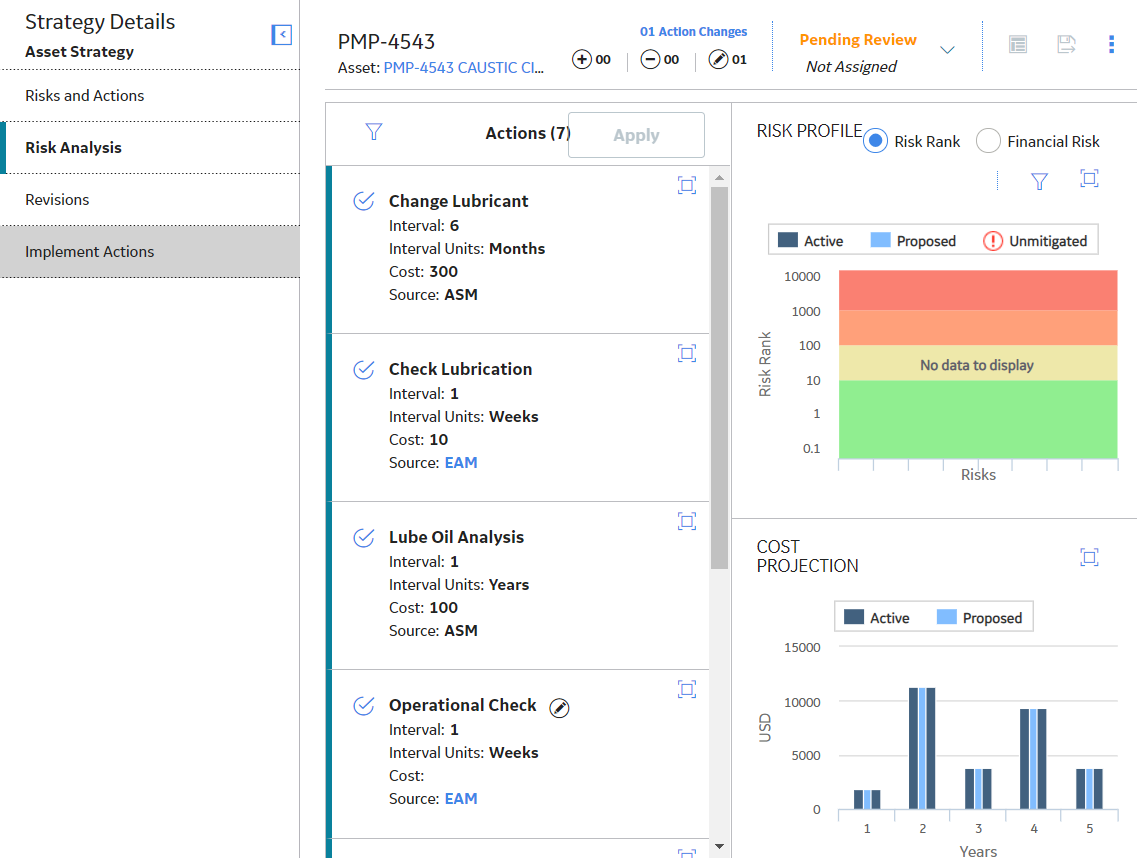Open the Implement Actions section
Image resolution: width=1137 pixels, height=858 pixels.
coord(150,252)
